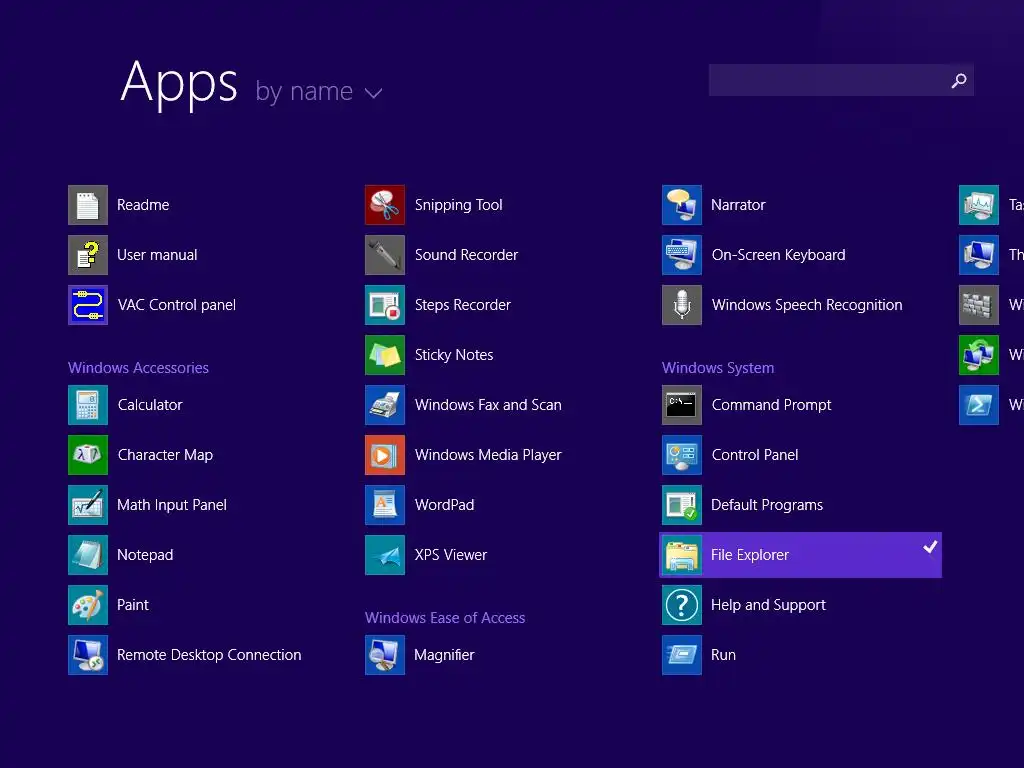The width and height of the screenshot is (1024, 768).
Task: Start the Narrator icon
Action: (x=682, y=205)
